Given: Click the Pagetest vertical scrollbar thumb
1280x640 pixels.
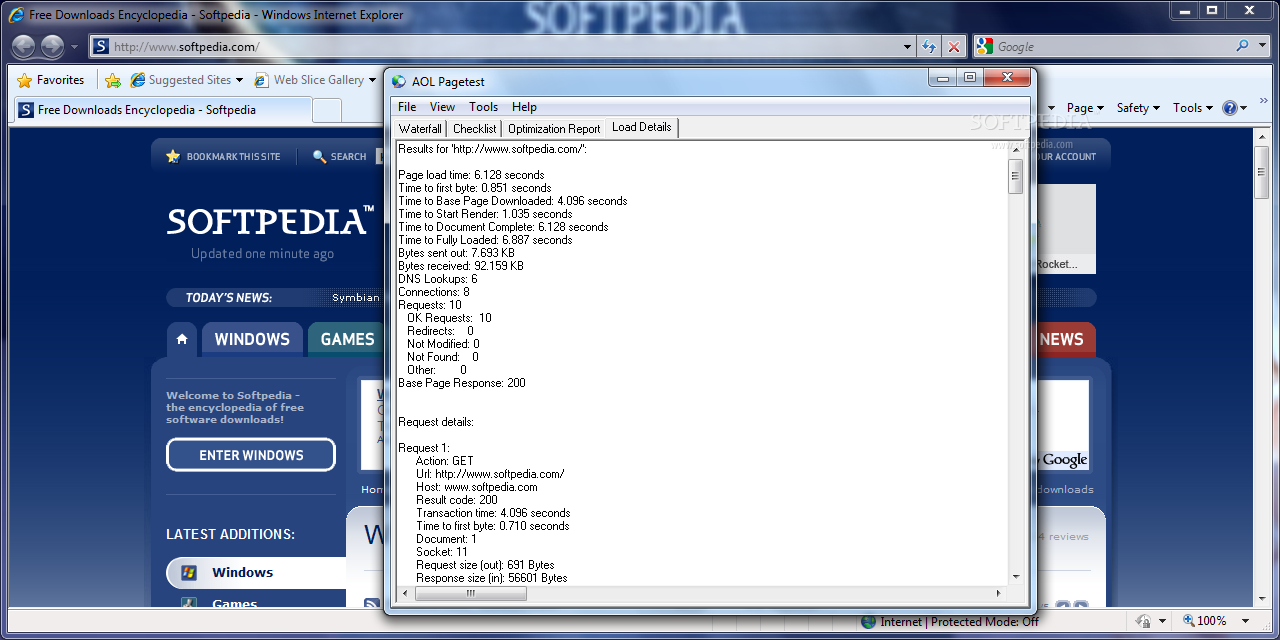Looking at the screenshot, I should tap(1016, 176).
